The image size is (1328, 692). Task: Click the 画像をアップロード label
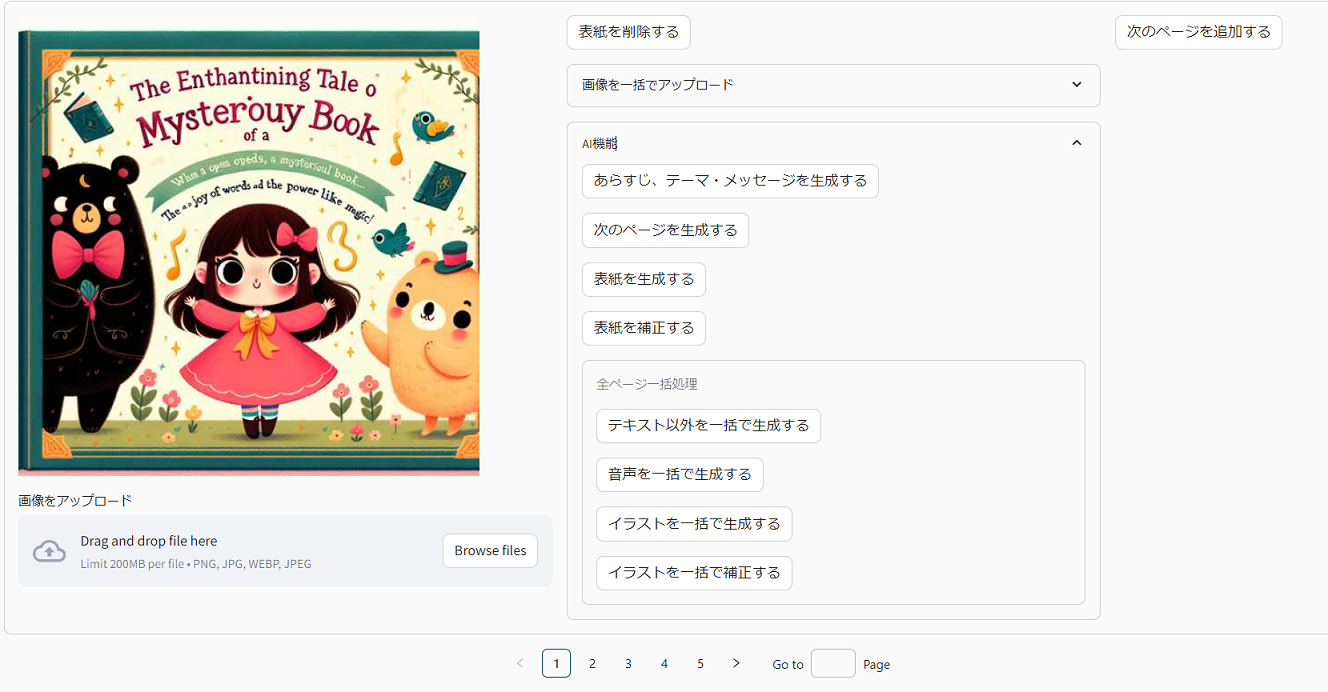[x=75, y=500]
